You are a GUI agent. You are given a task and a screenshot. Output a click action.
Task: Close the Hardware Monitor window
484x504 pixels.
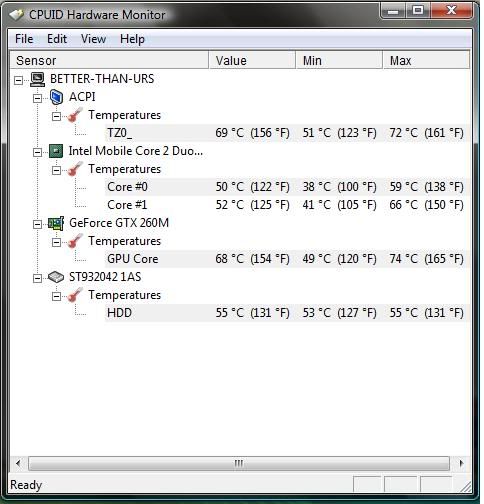(451, 11)
